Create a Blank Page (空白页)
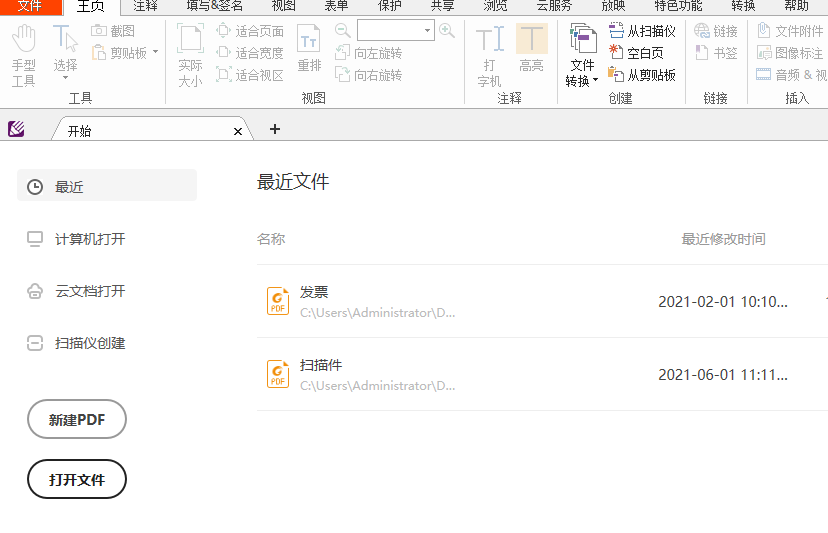 click(x=636, y=53)
